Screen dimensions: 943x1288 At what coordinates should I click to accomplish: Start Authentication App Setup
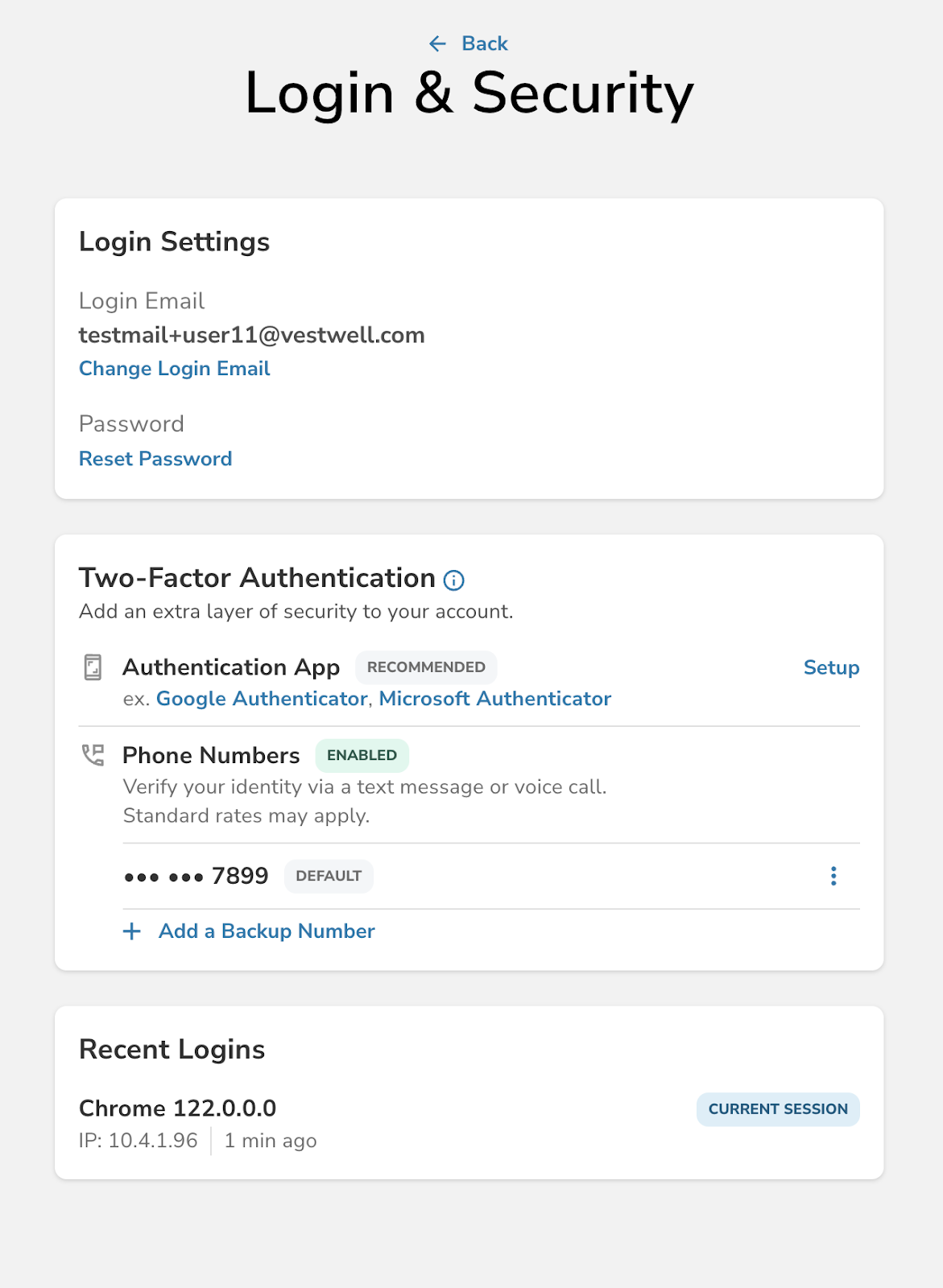coord(831,667)
